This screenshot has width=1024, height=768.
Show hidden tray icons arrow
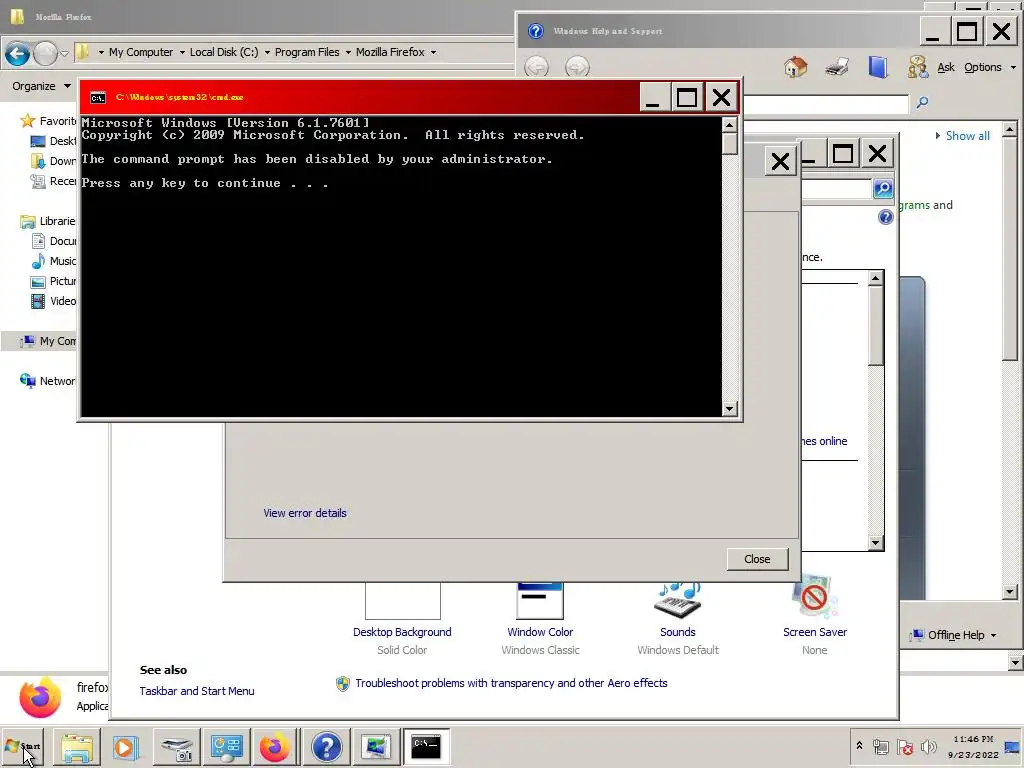coord(859,746)
